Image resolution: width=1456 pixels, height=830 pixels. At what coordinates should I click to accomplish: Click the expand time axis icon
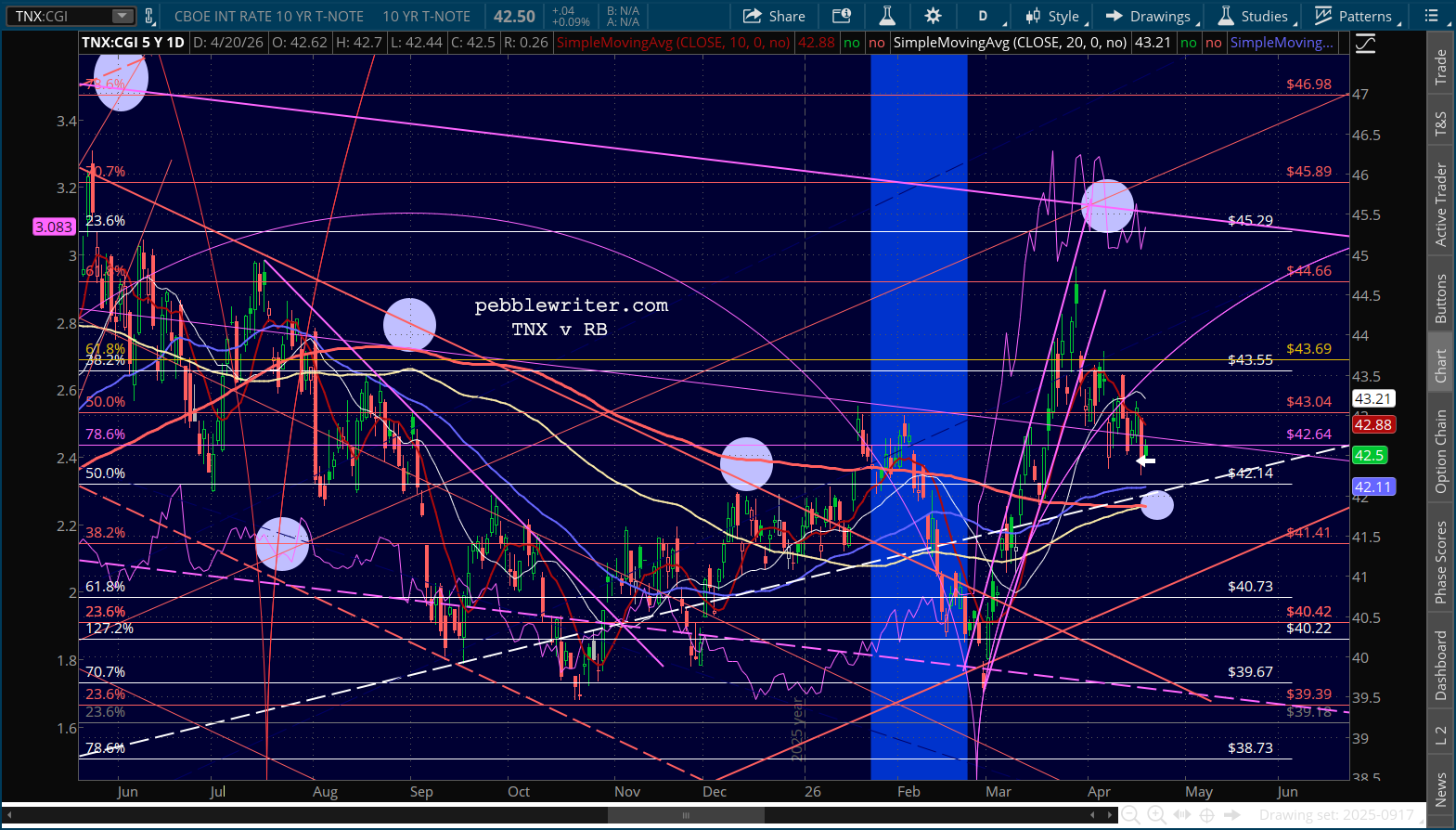(x=1182, y=815)
